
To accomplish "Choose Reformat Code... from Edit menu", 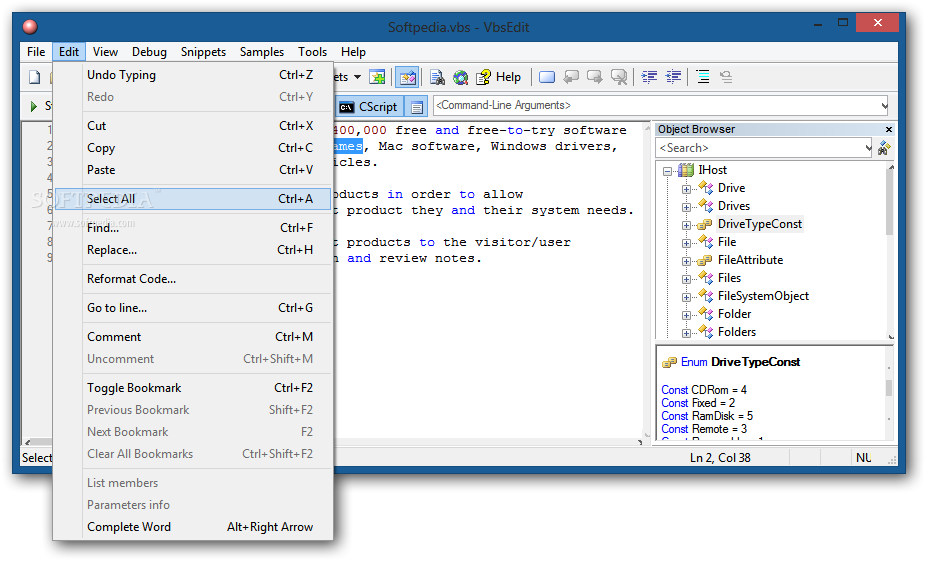I will (193, 279).
